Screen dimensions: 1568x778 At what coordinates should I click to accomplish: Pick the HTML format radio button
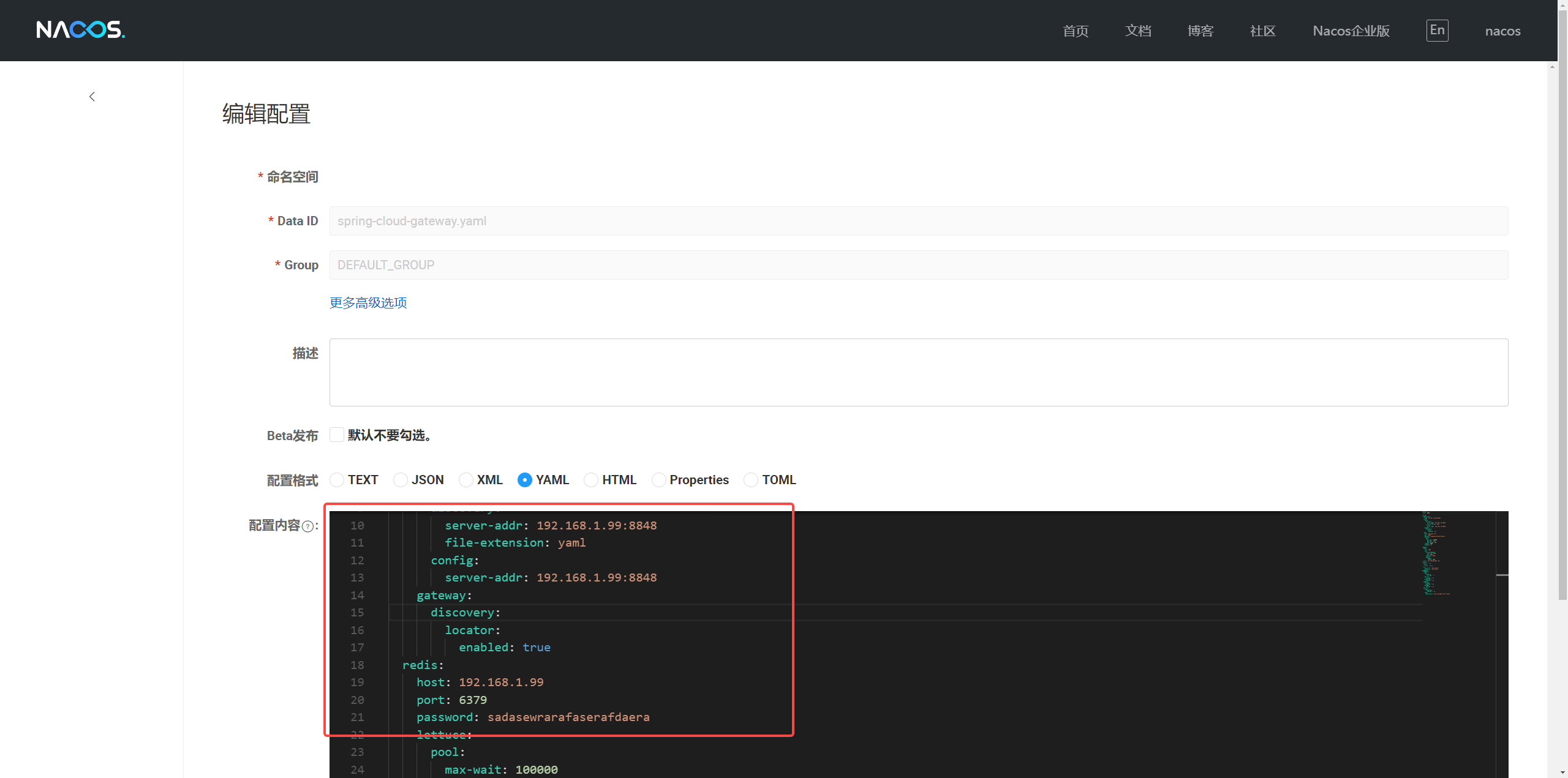(591, 480)
